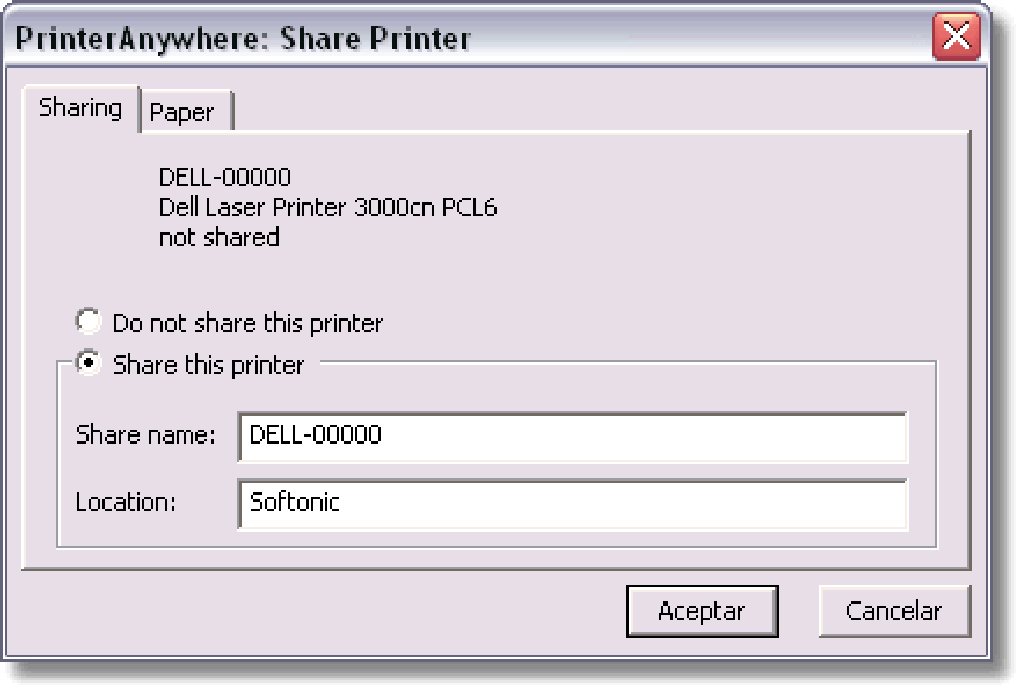Choose the 'Do not share this printer' radio button
Screen dimensions: 1020x689
click(88, 321)
